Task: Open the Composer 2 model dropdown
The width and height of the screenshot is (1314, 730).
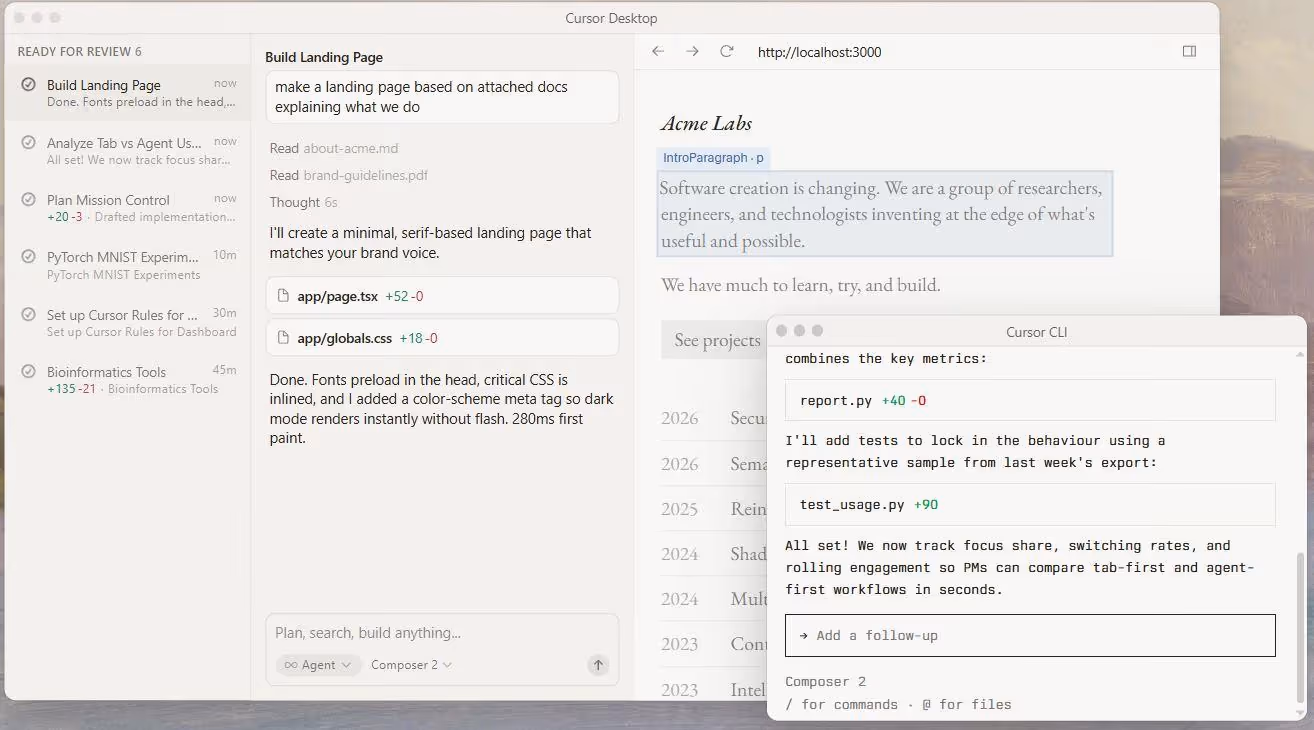Action: 411,665
